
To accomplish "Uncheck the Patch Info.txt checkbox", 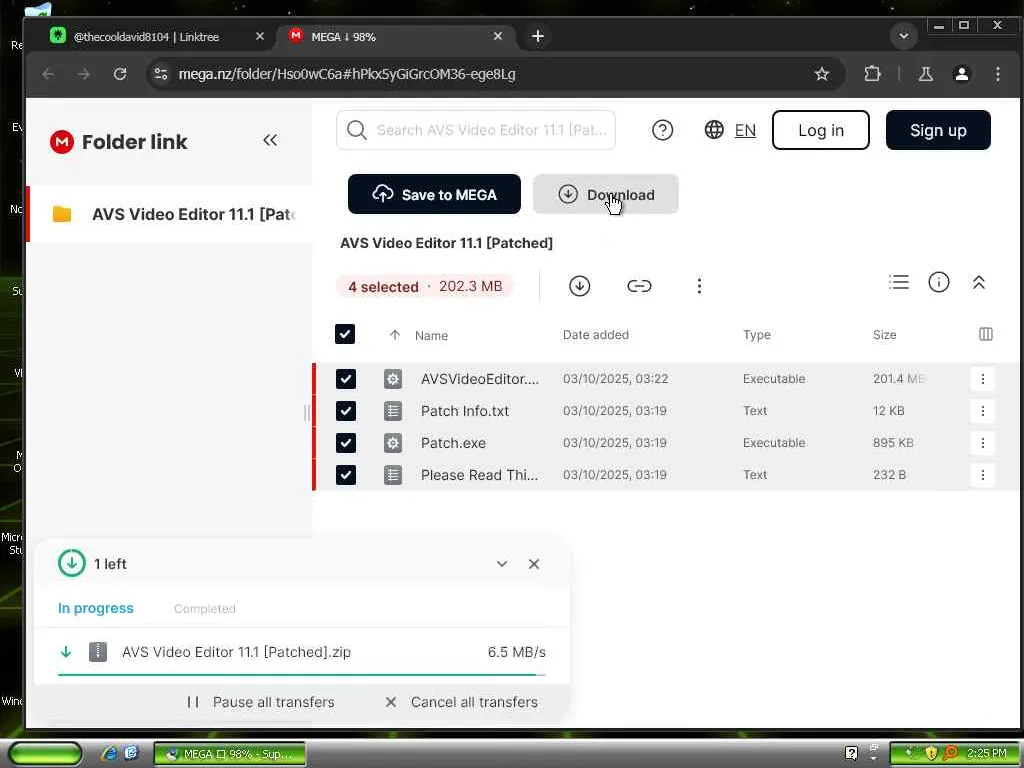I will click(x=345, y=411).
